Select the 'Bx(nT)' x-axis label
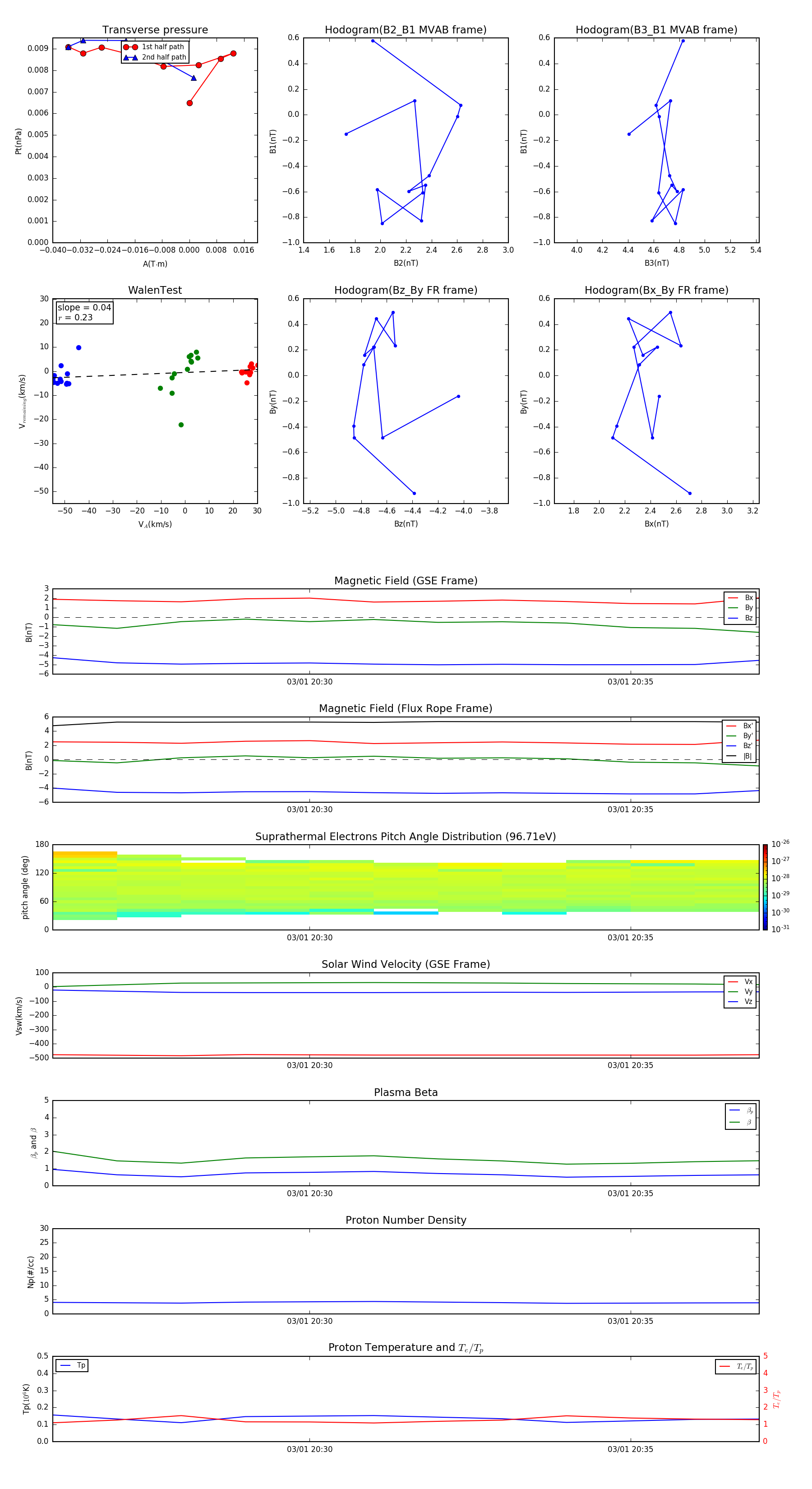 point(656,524)
